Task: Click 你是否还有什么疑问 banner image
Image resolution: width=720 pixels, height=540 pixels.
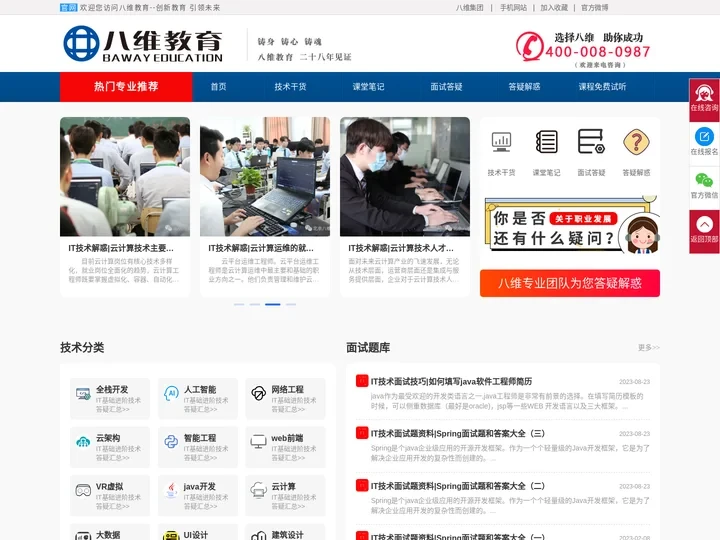Action: pos(572,226)
